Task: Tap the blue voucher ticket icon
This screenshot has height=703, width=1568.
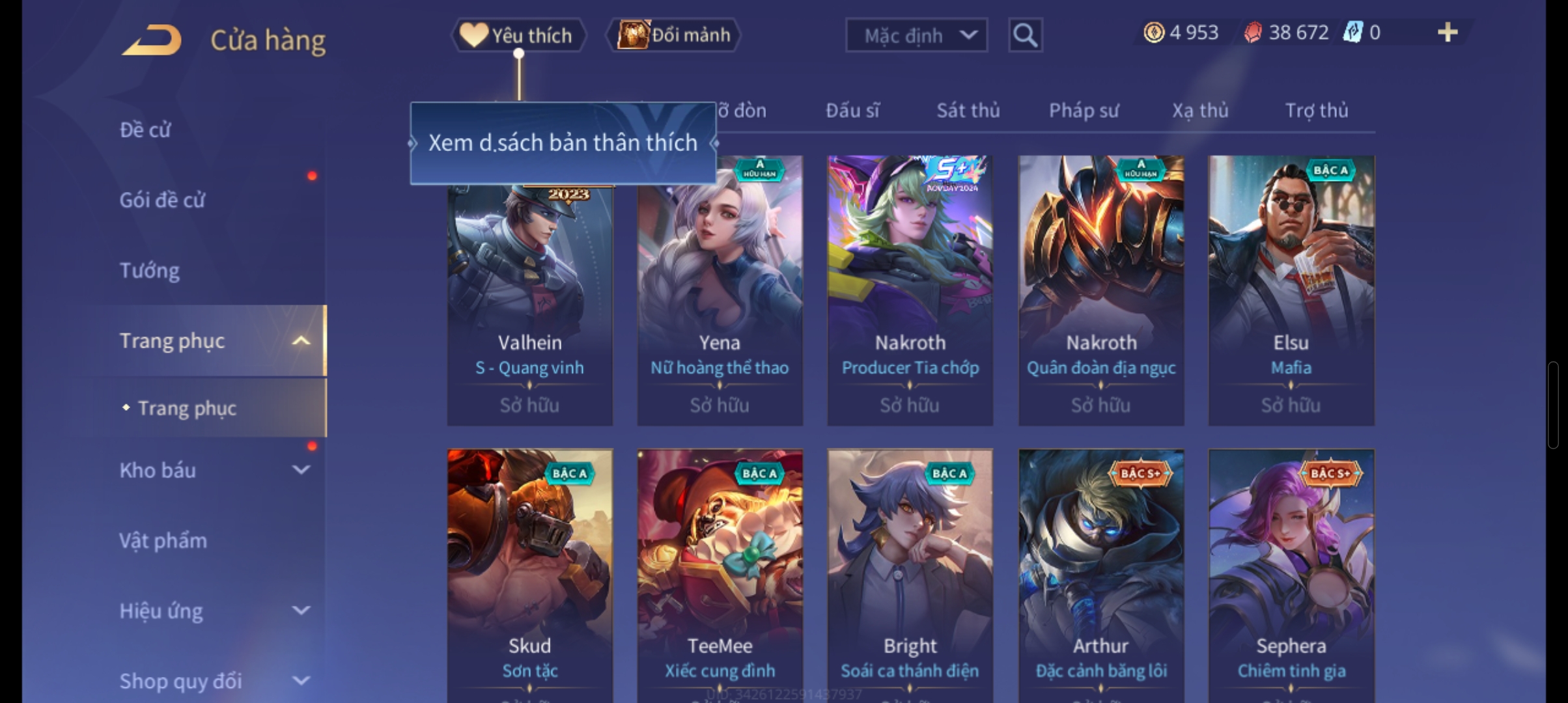Action: tap(1352, 33)
